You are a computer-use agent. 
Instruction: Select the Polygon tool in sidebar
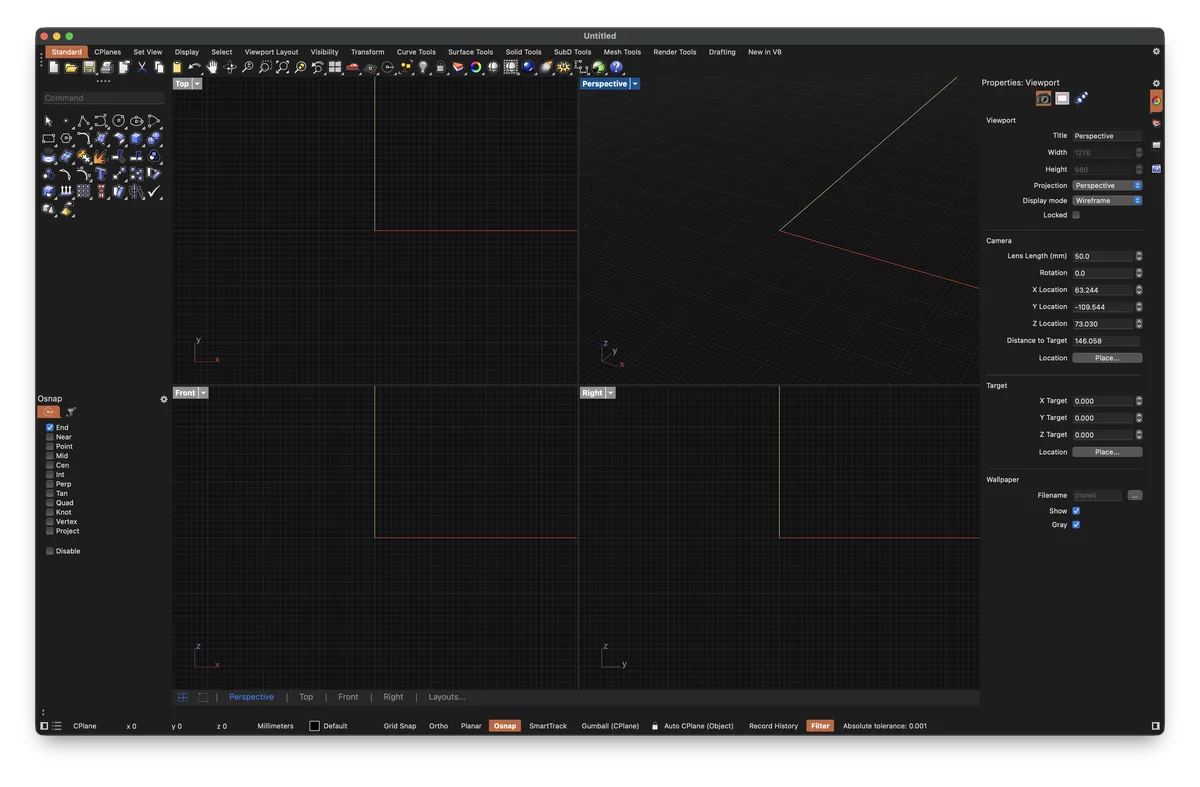tap(66, 138)
